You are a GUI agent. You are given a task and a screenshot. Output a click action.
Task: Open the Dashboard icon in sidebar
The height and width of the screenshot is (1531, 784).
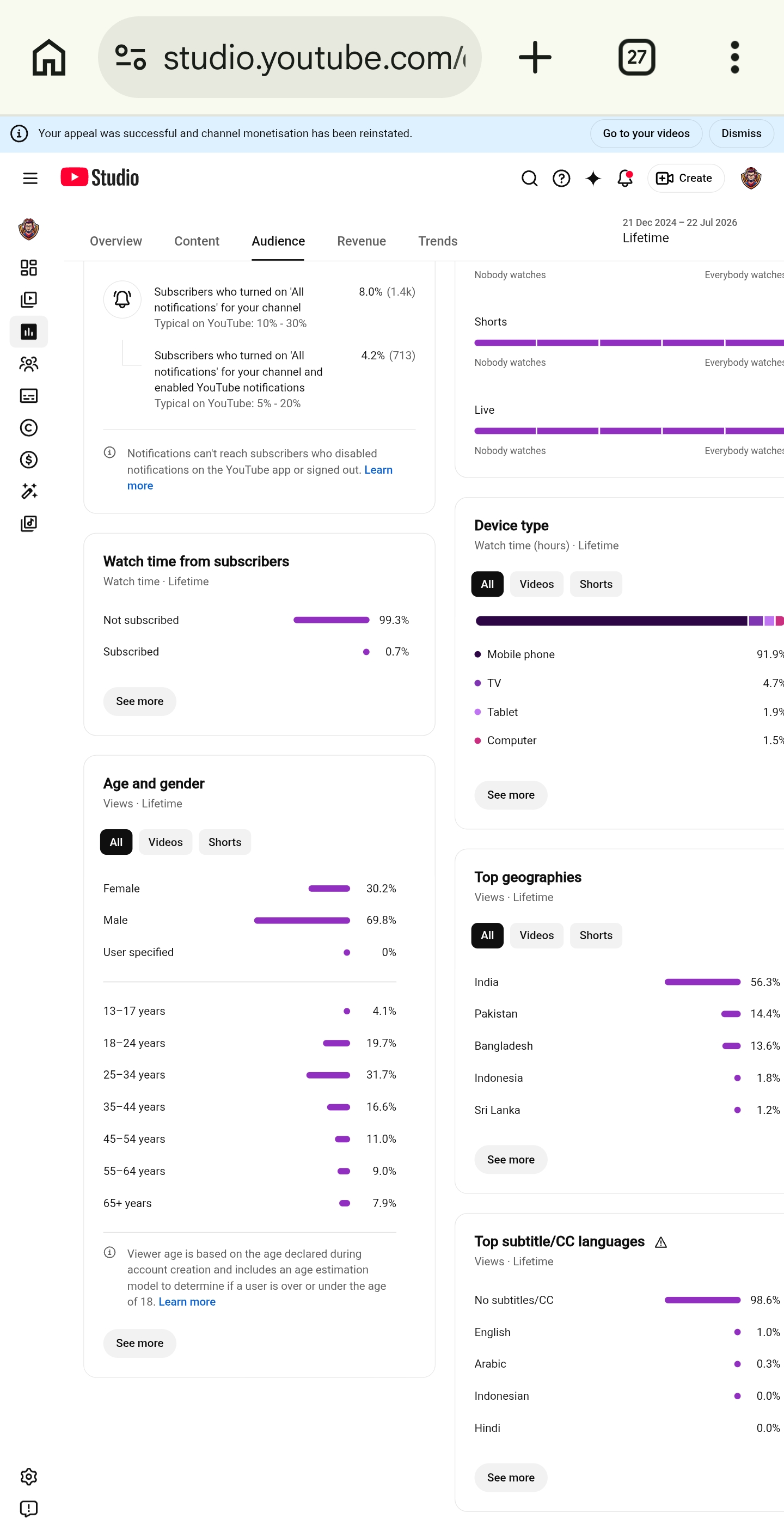[28, 267]
